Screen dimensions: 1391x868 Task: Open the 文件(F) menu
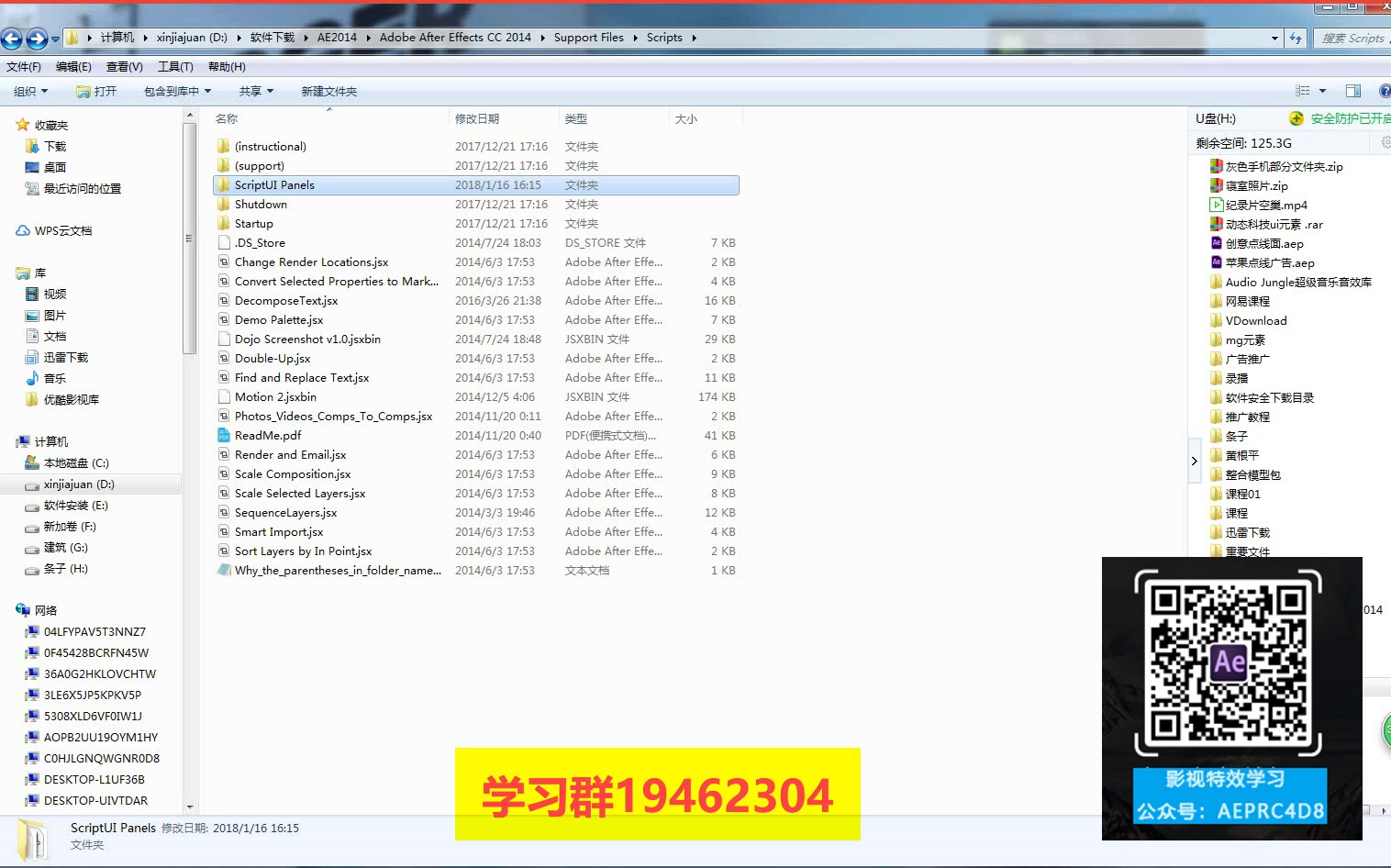[24, 67]
